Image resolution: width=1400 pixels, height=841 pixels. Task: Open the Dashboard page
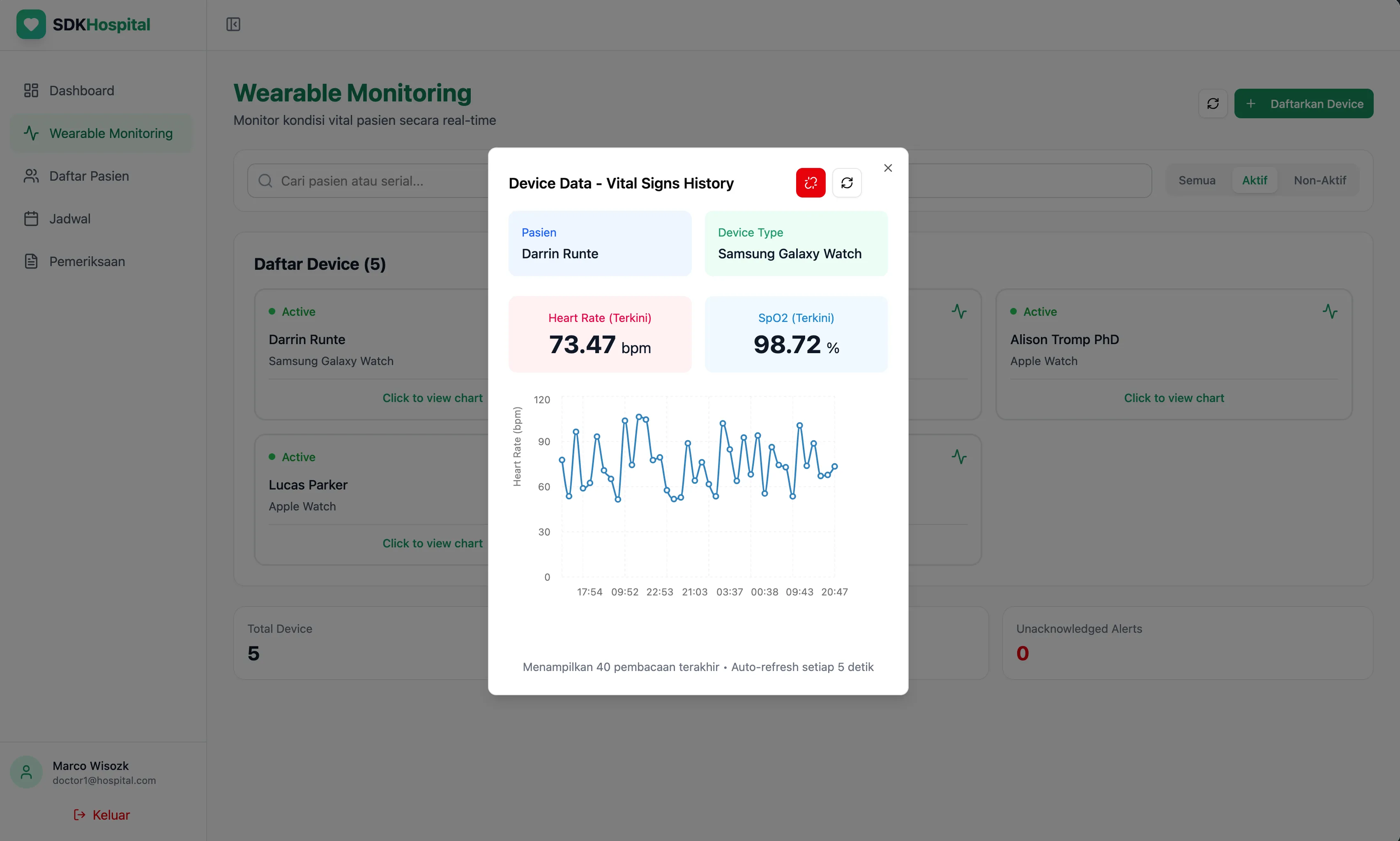click(x=82, y=91)
